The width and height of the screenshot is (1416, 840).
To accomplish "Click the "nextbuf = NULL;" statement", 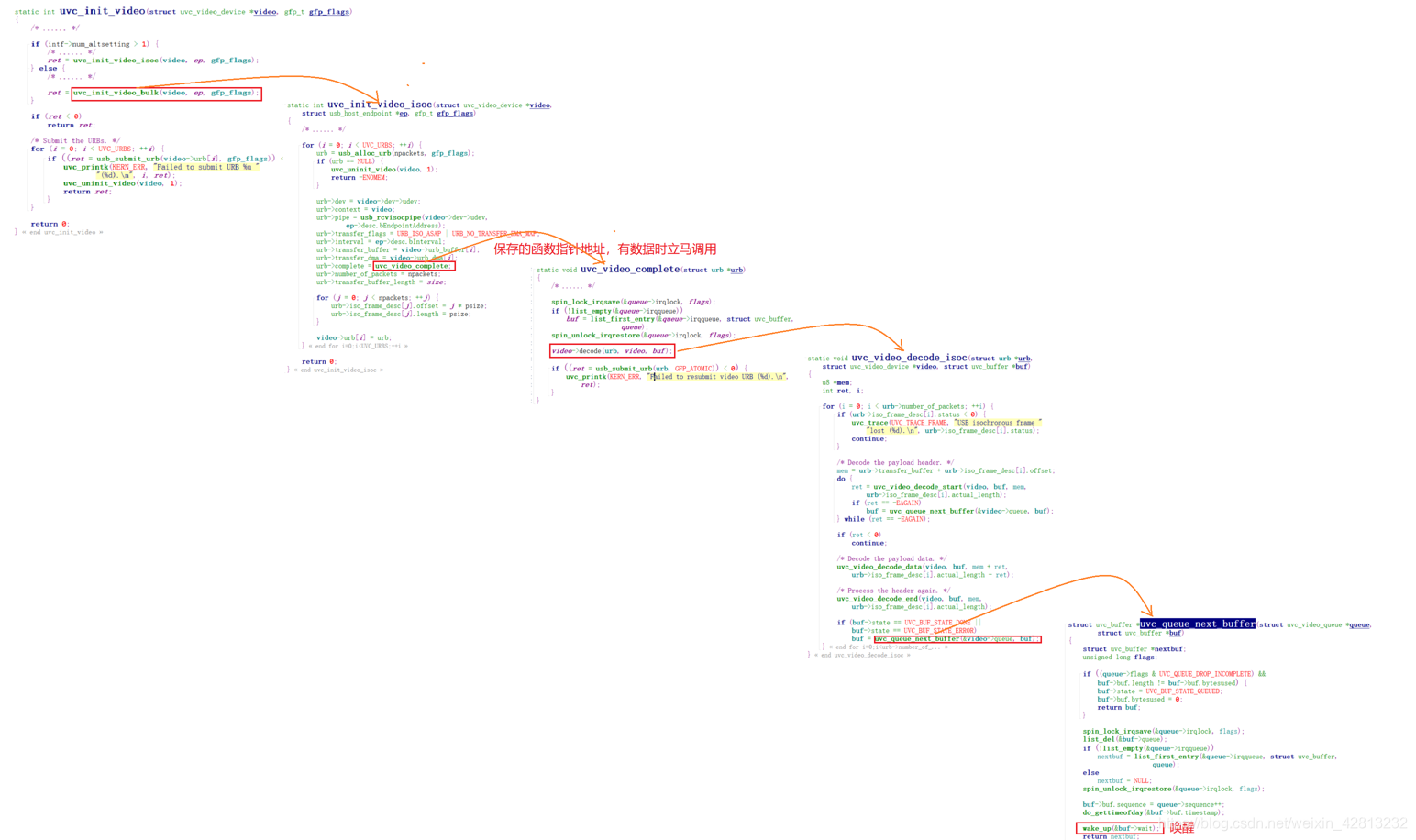I will click(x=1123, y=781).
